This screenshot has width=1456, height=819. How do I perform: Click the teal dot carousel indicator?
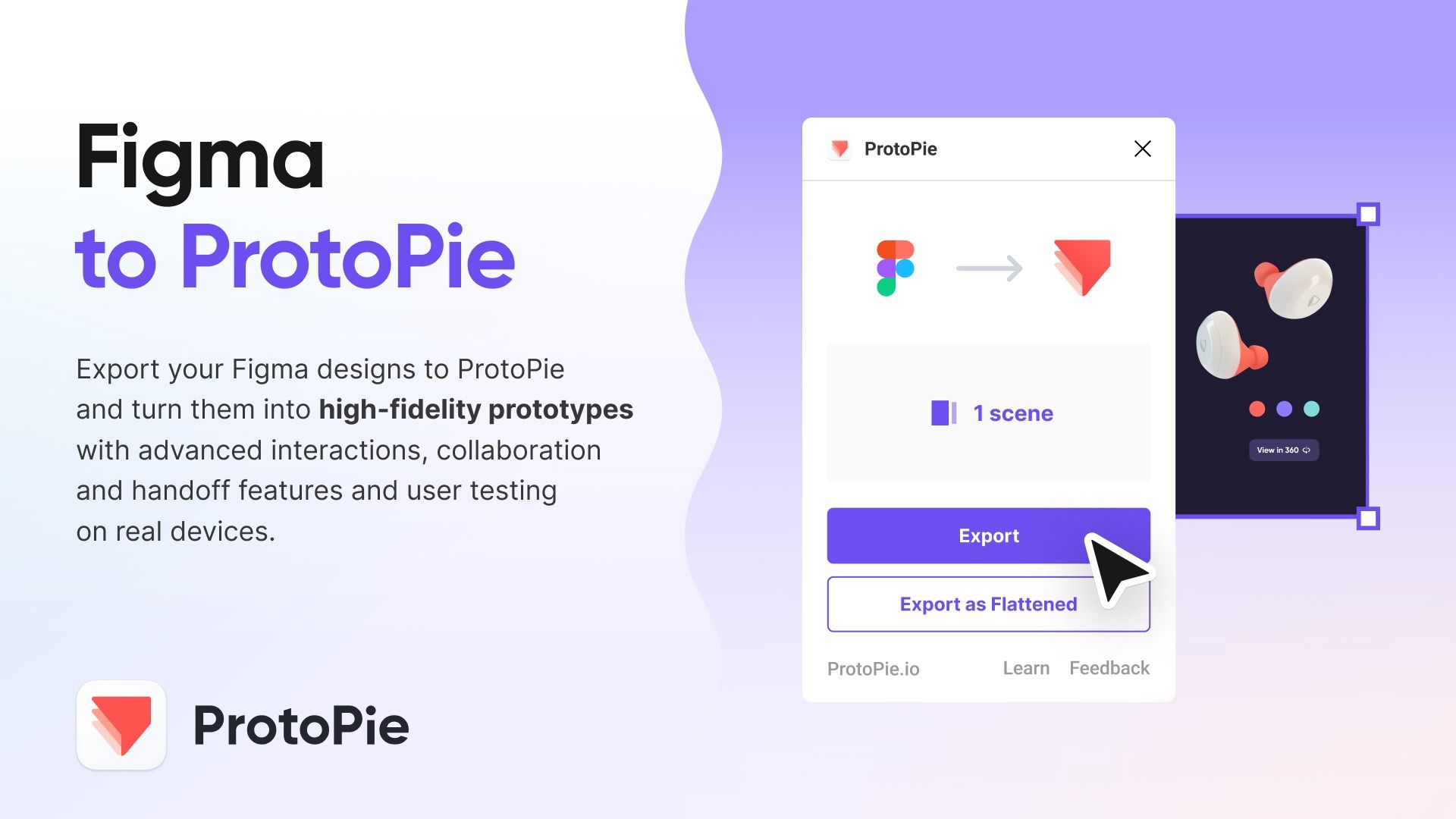tap(1311, 407)
